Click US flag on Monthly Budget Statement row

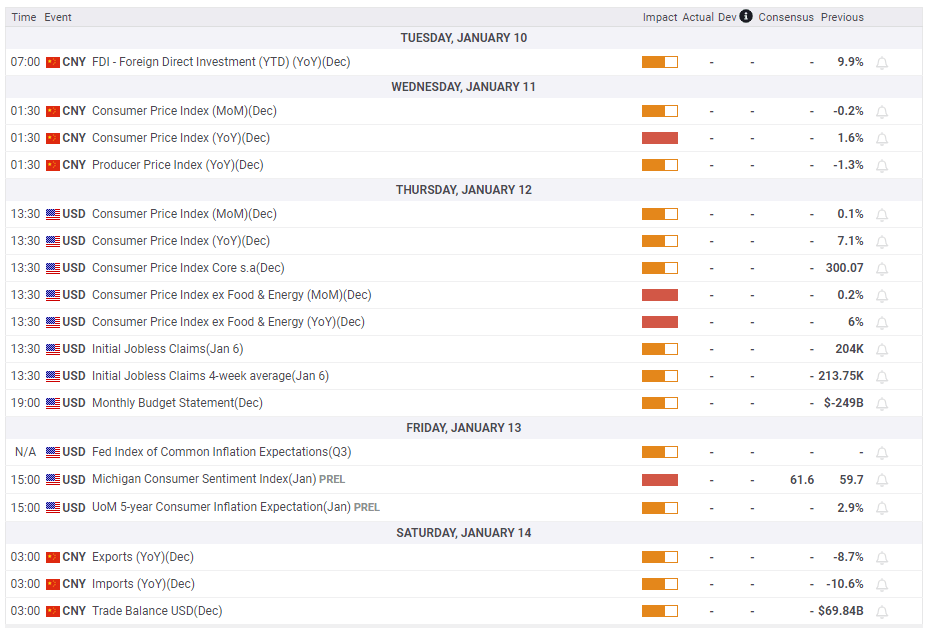coord(53,403)
